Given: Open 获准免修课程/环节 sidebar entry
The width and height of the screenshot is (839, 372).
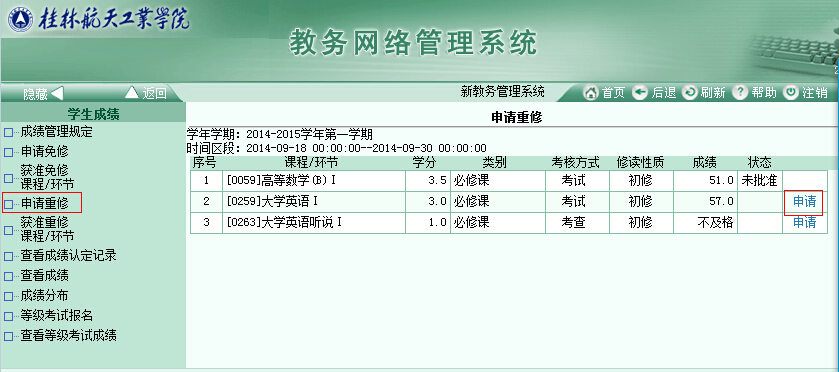Looking at the screenshot, I should click(x=47, y=178).
